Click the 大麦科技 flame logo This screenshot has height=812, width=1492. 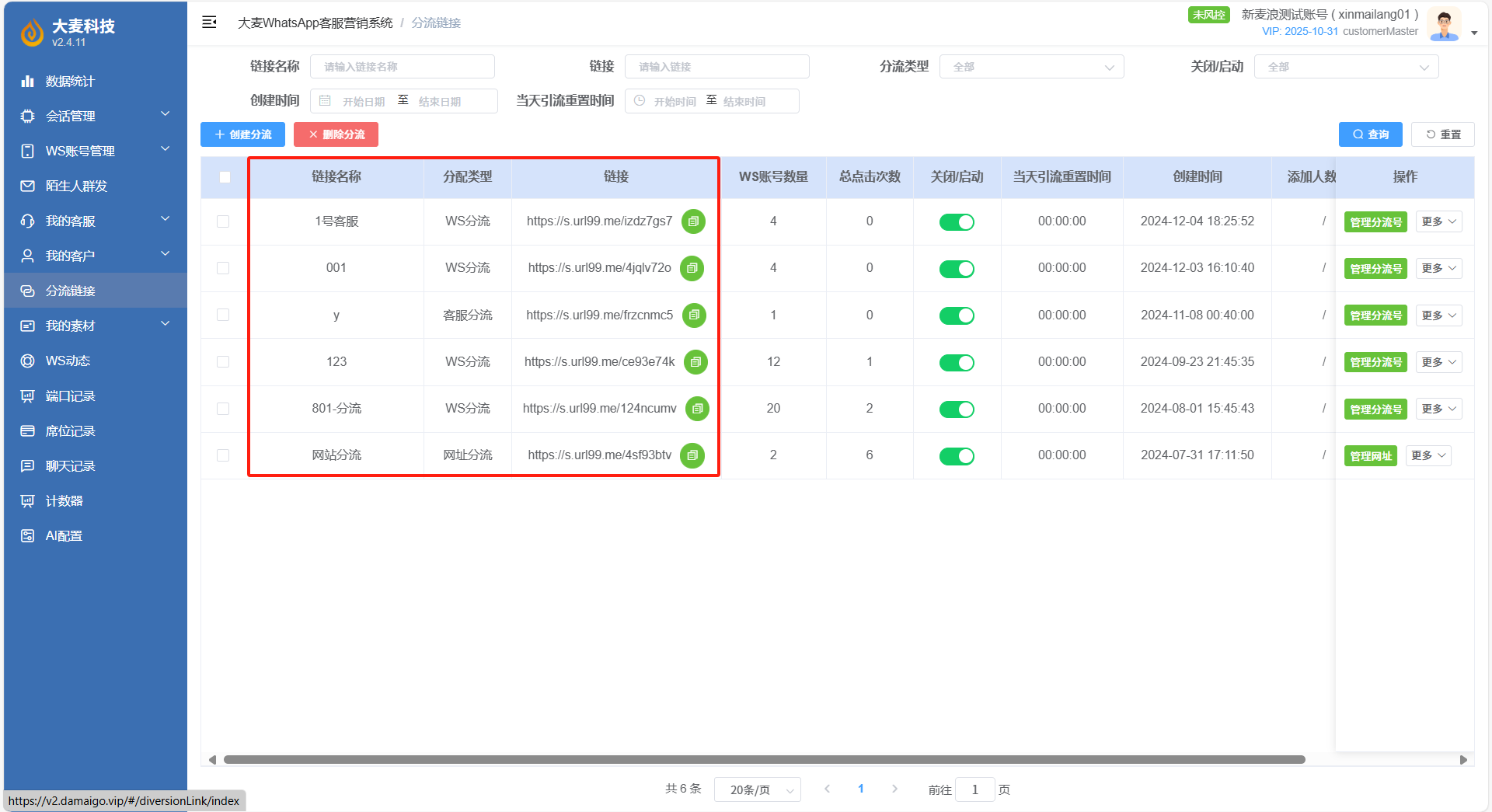click(x=32, y=32)
